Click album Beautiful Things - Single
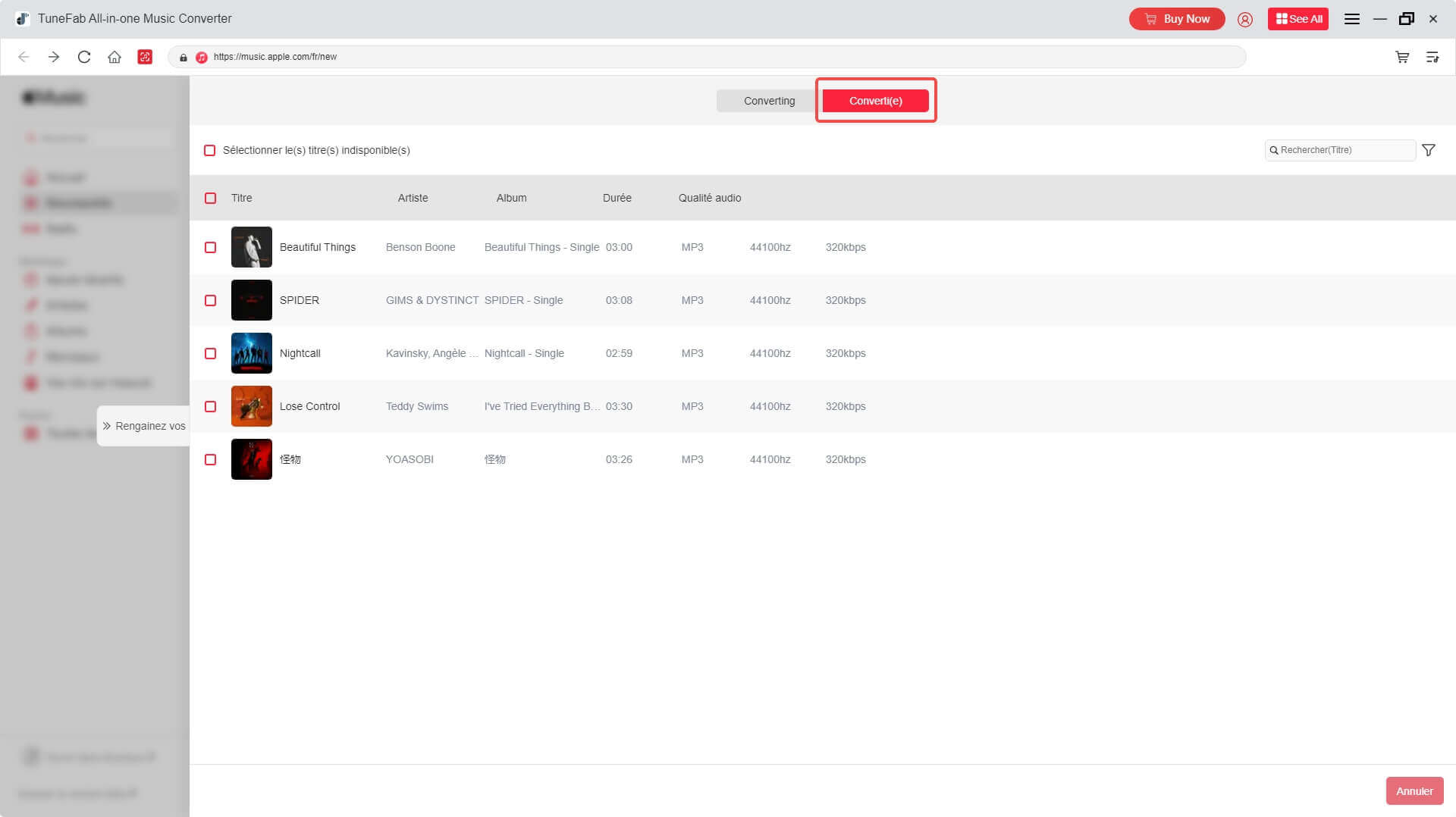1456x817 pixels. [542, 247]
